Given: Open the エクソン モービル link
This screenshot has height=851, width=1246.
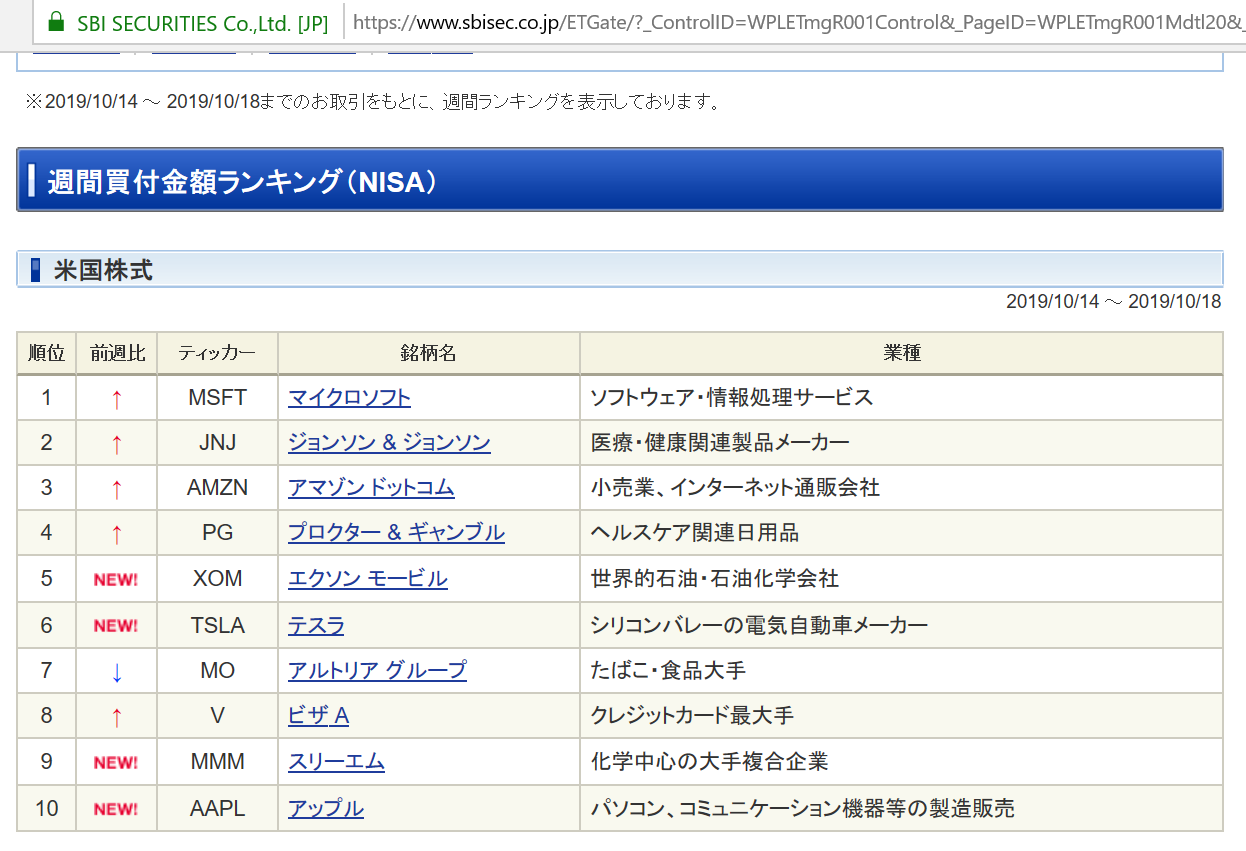Looking at the screenshot, I should (x=368, y=578).
